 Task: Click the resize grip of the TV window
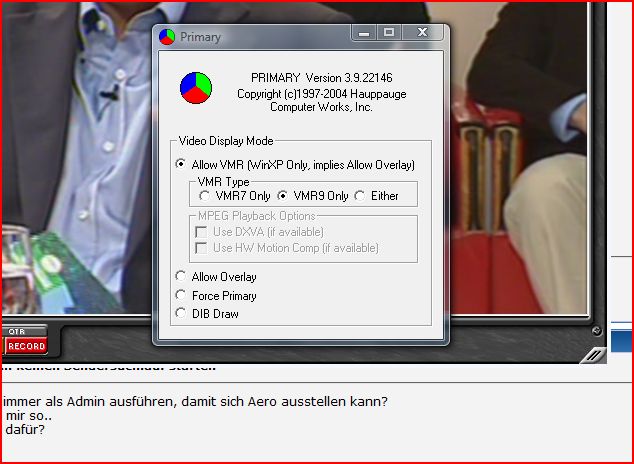[x=593, y=355]
